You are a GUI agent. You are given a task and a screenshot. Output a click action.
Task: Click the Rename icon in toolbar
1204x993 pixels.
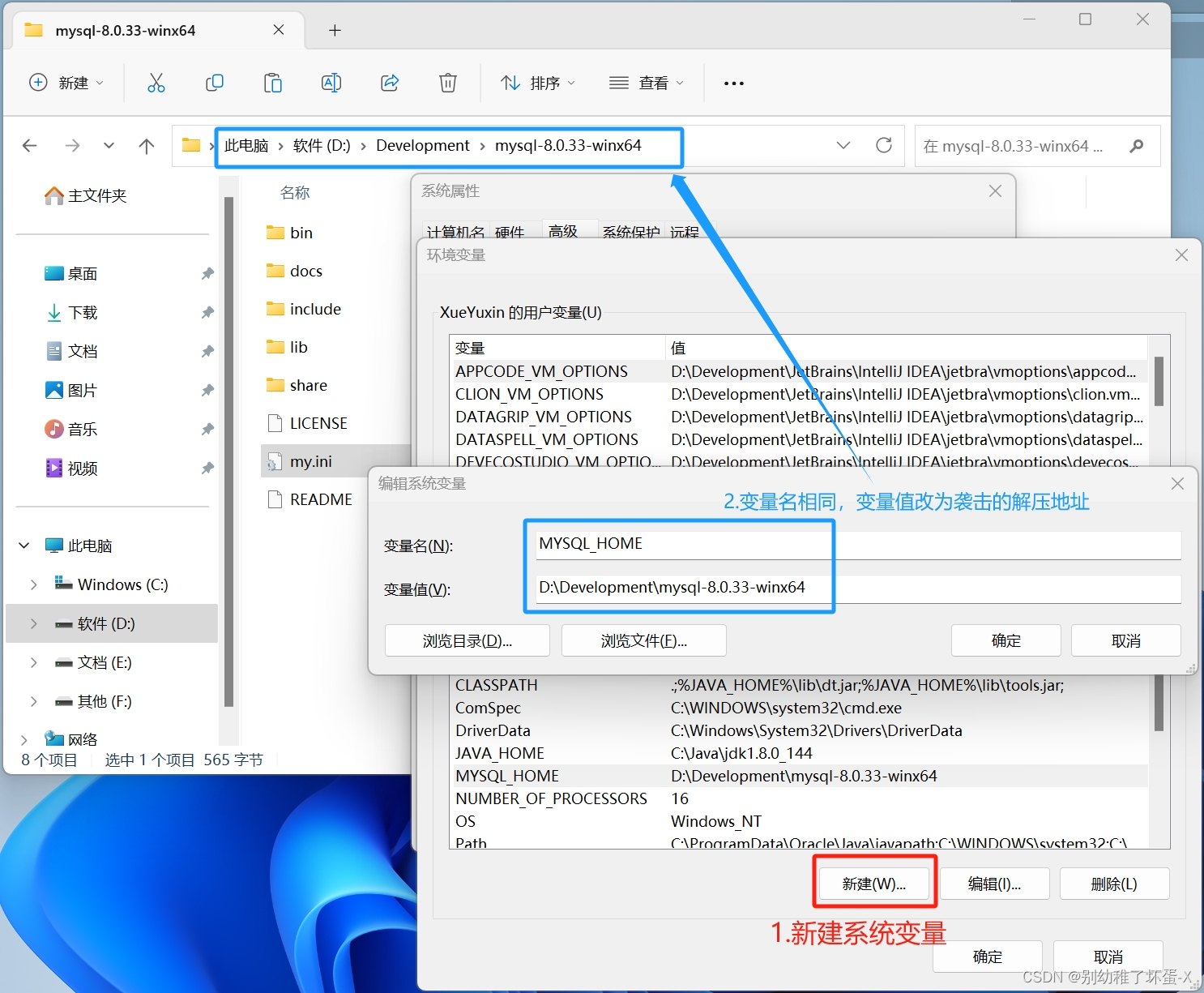click(331, 83)
